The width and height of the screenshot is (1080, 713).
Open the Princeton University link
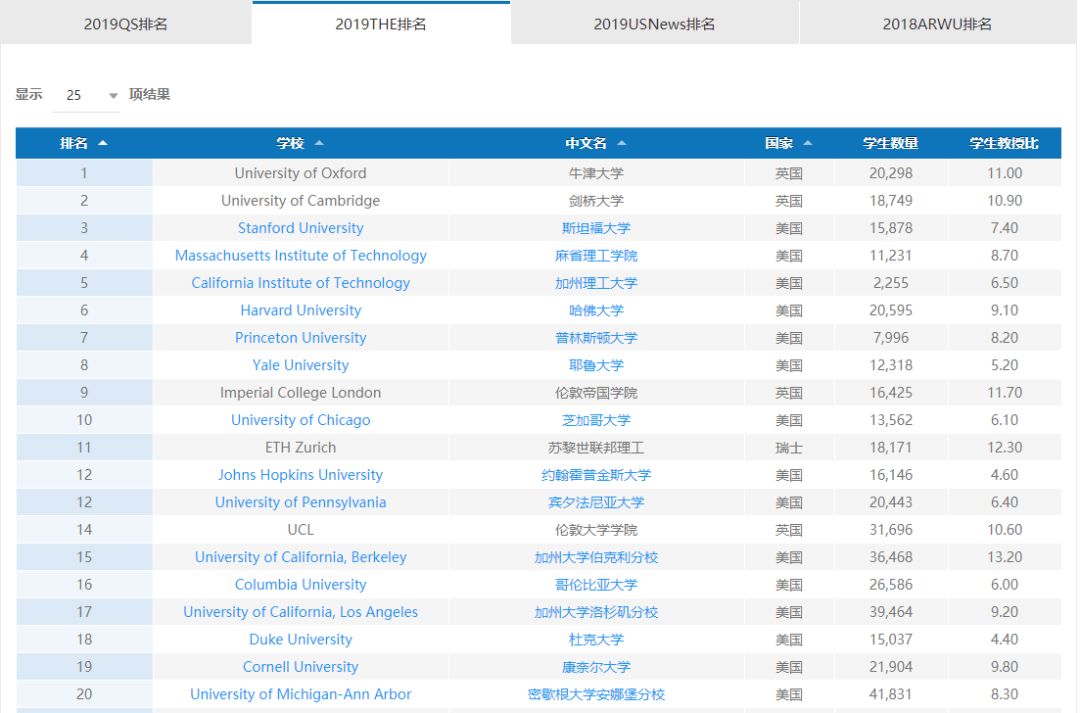click(x=300, y=338)
